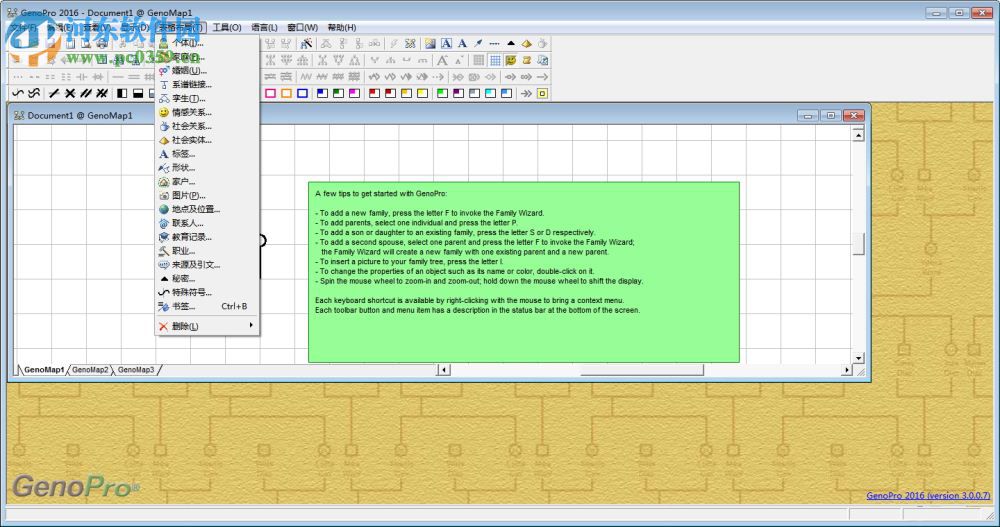Open 书签 (Ctrl+B) menu entry
The image size is (1000, 527).
coord(207,306)
